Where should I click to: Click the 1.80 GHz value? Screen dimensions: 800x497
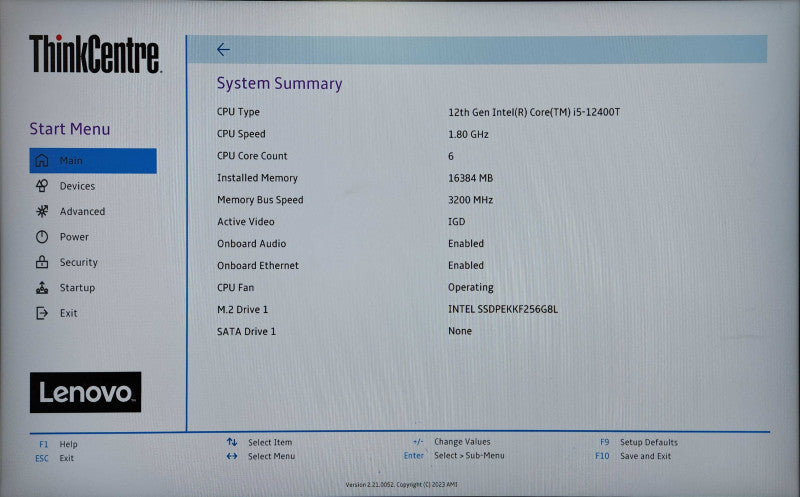(x=468, y=134)
